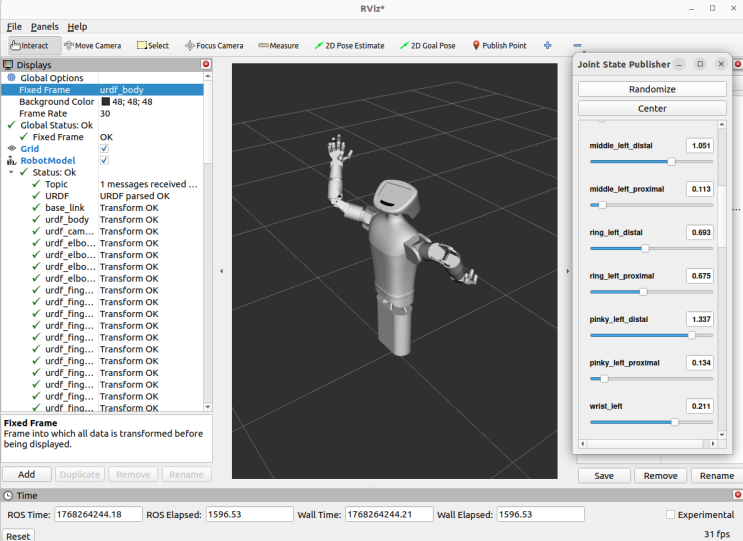Image resolution: width=743 pixels, height=541 pixels.
Task: Choose the Select tool
Action: click(153, 45)
